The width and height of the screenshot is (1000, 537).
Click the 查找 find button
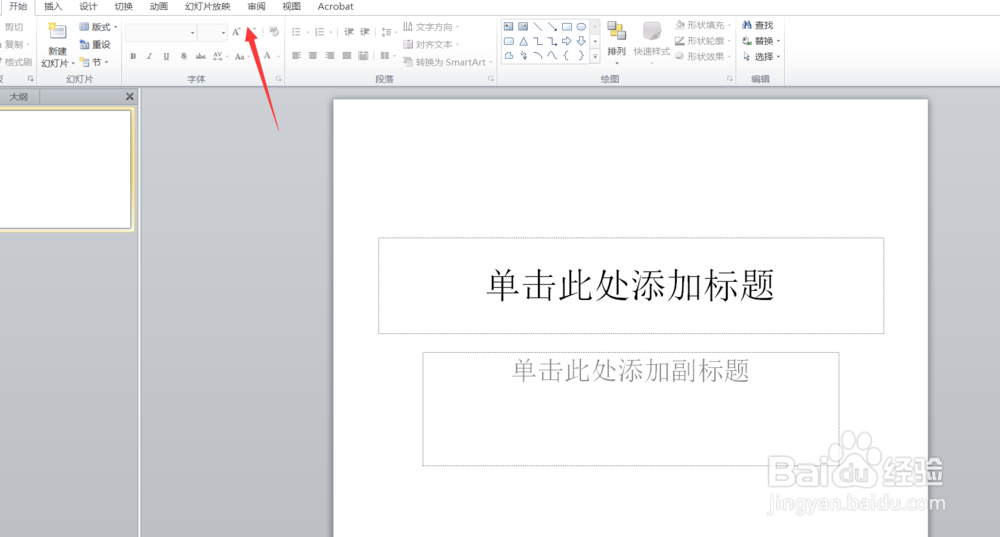tap(758, 25)
